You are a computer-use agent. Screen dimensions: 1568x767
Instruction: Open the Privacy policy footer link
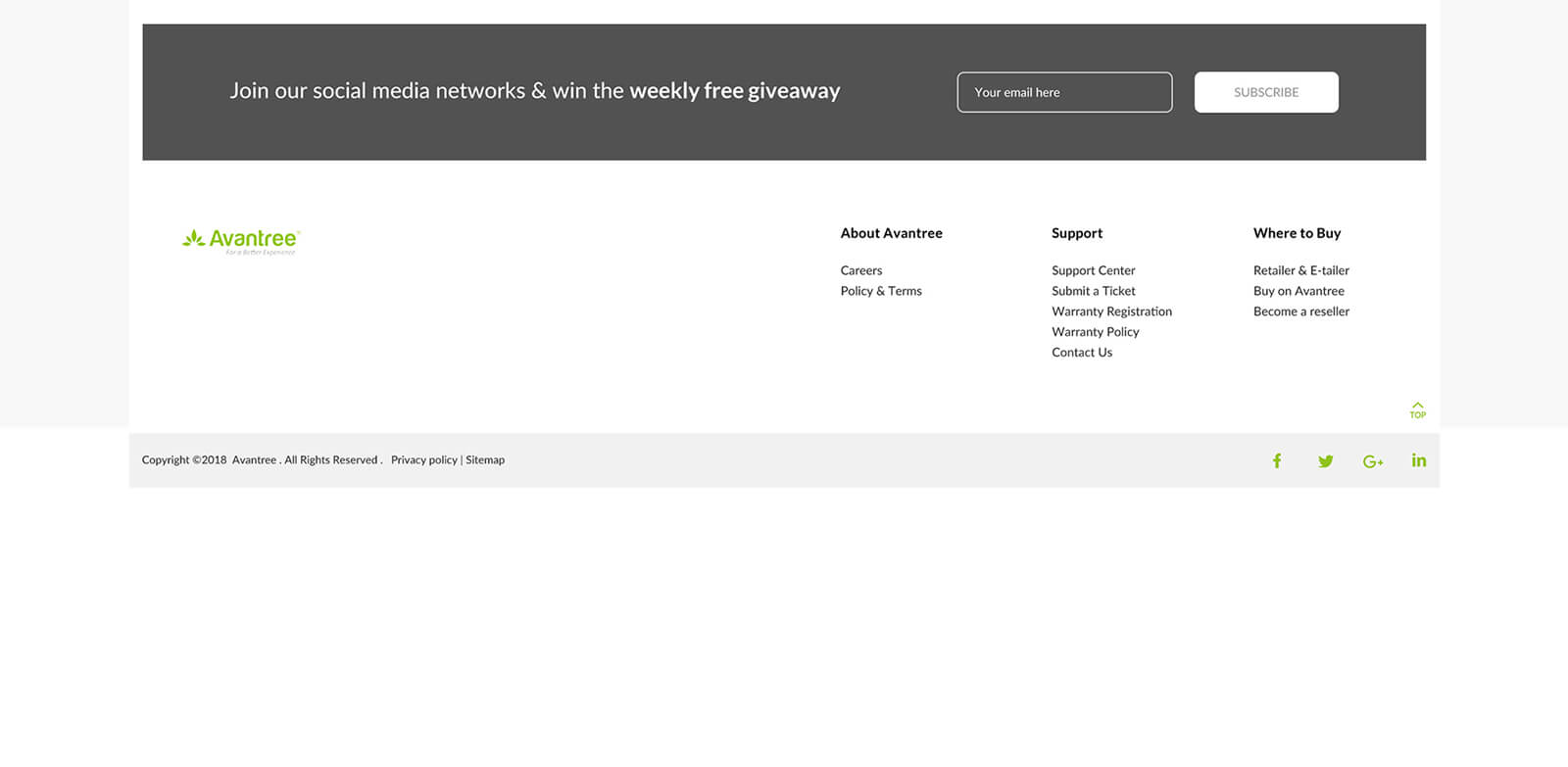[423, 460]
